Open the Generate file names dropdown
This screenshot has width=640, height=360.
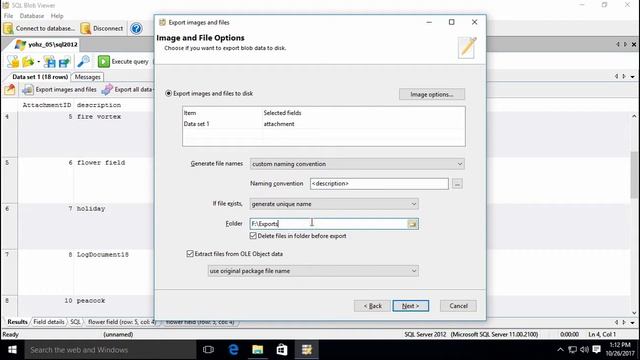(357, 164)
